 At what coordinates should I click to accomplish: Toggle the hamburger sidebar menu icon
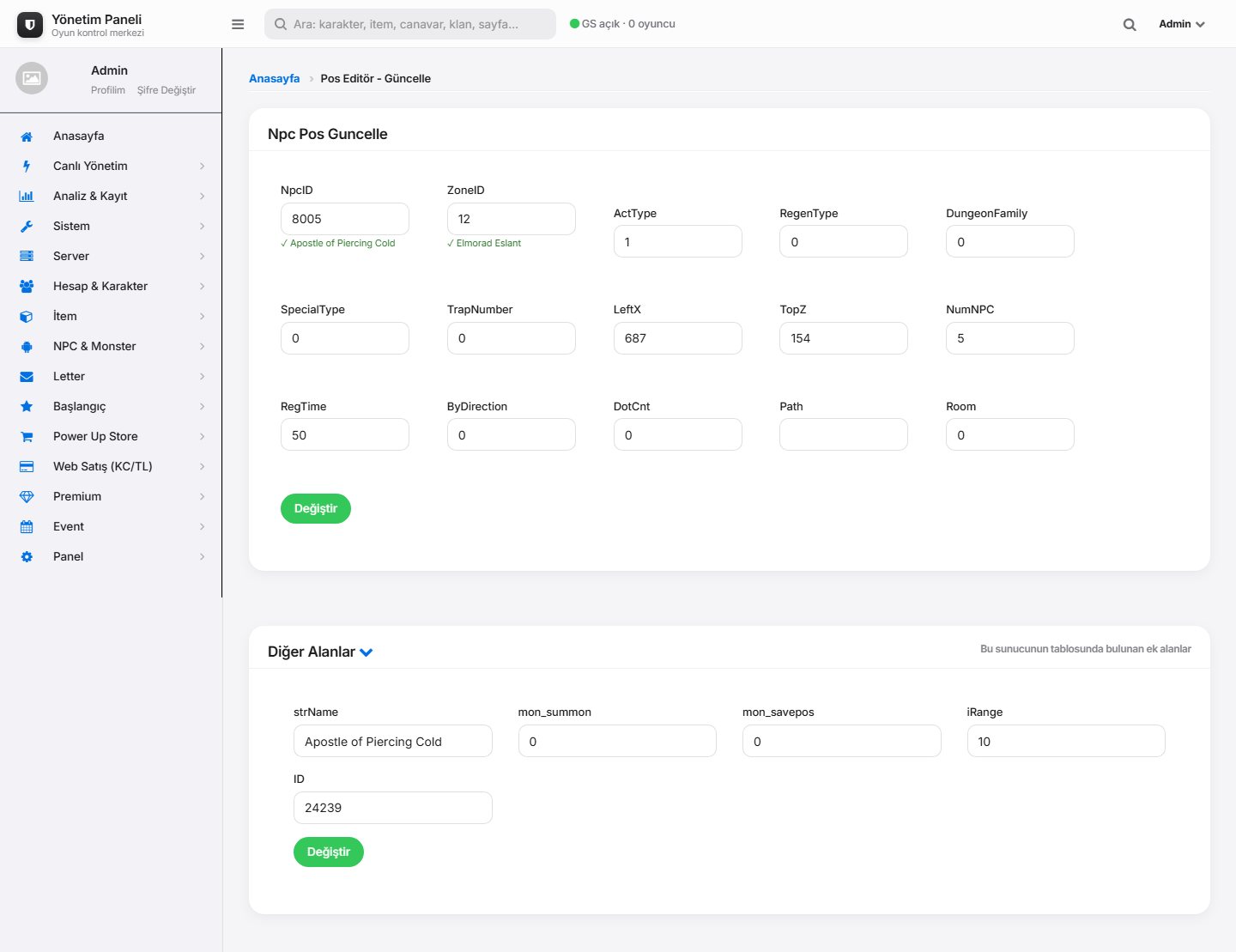[238, 24]
